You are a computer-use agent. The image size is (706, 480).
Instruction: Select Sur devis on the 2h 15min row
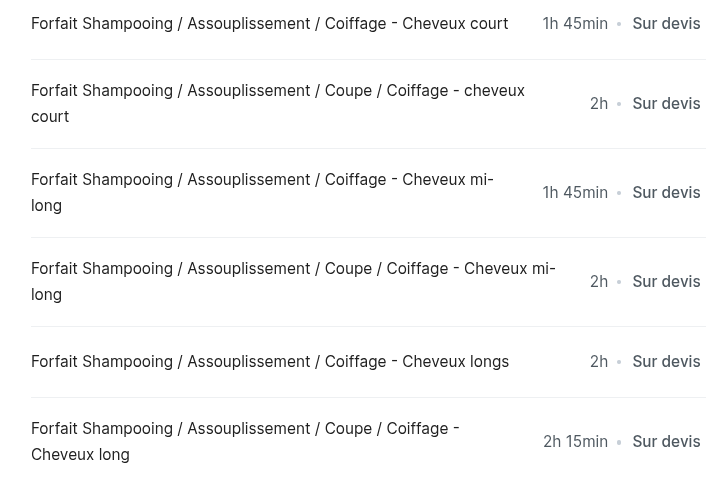666,441
